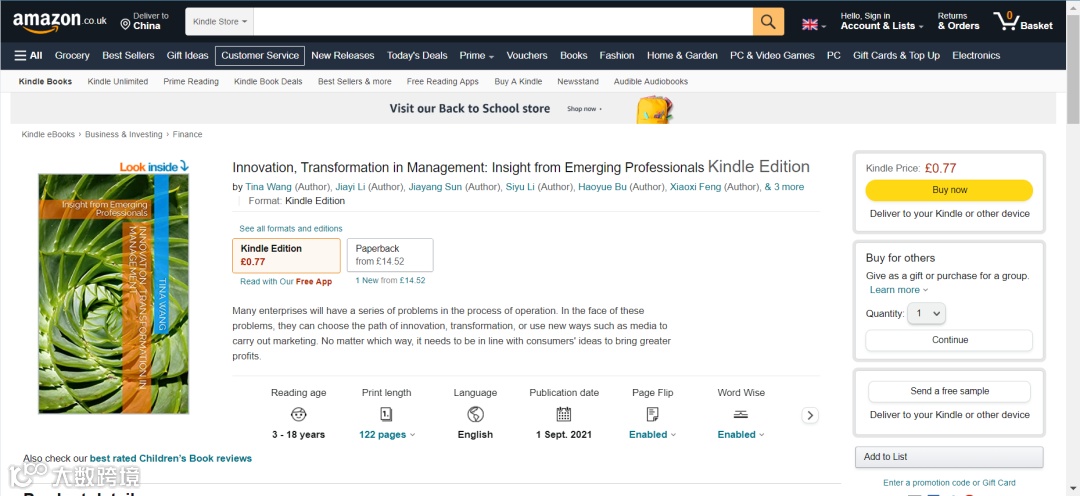1080x496 pixels.
Task: Click Send a free sample button
Action: pyautogui.click(x=949, y=391)
